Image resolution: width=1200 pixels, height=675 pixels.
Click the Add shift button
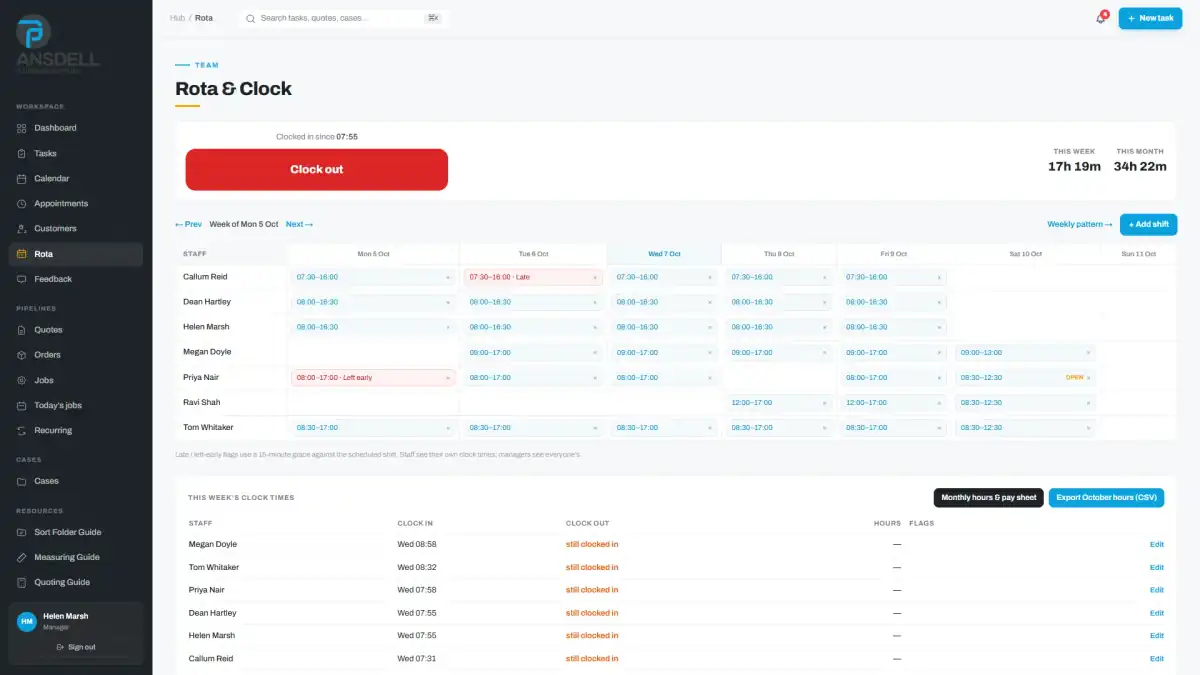1149,224
